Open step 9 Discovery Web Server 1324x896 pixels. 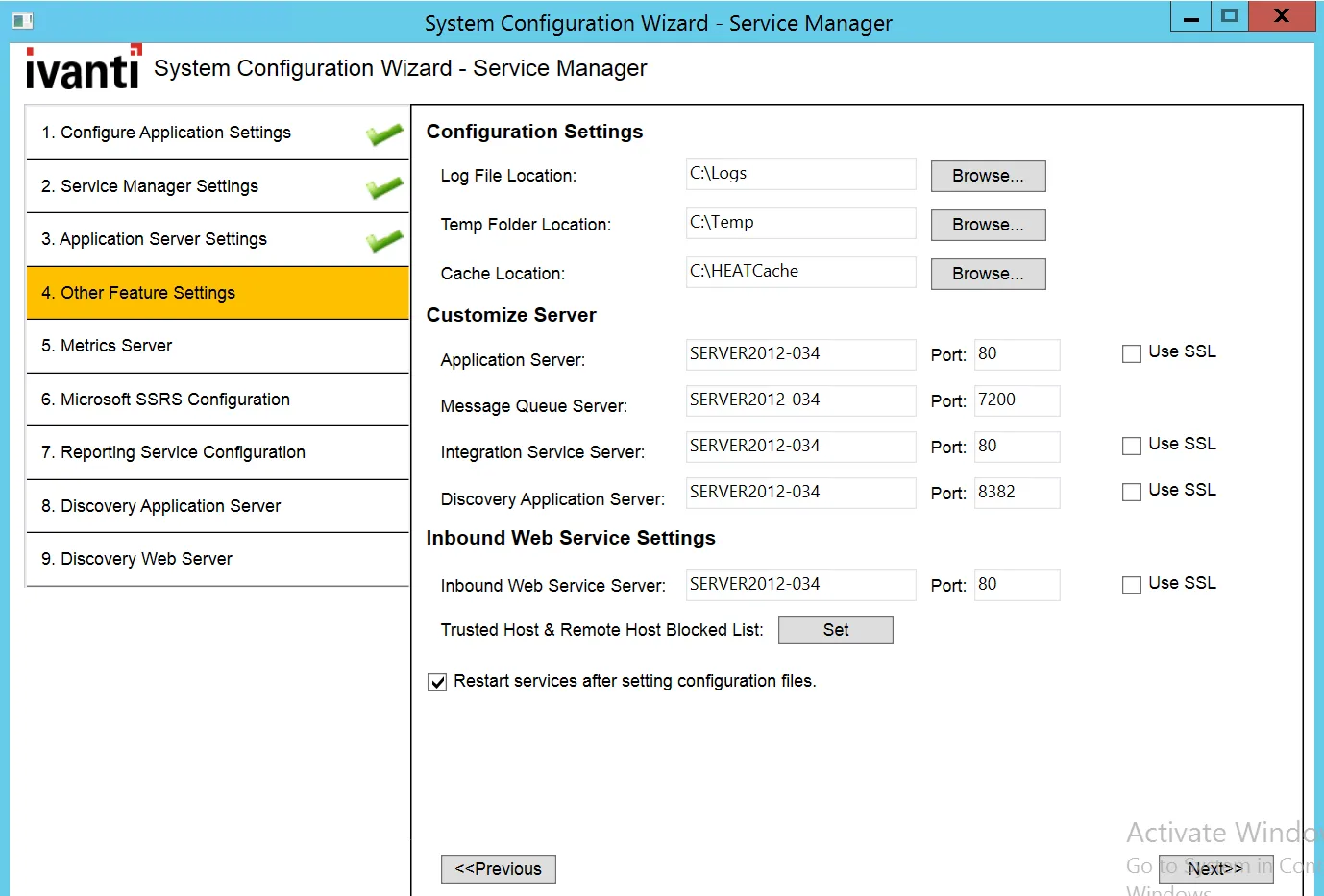coord(218,559)
